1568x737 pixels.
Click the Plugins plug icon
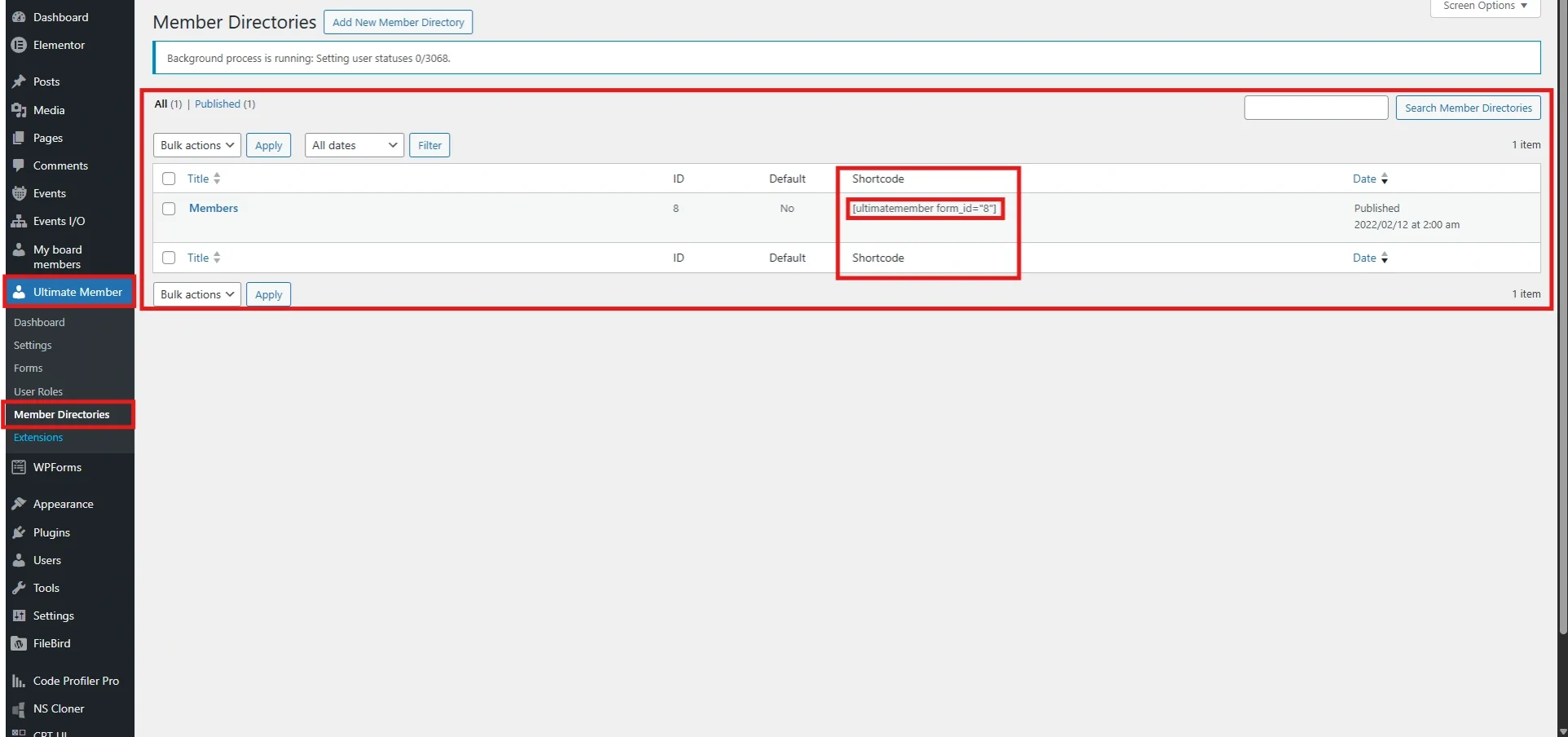tap(19, 532)
